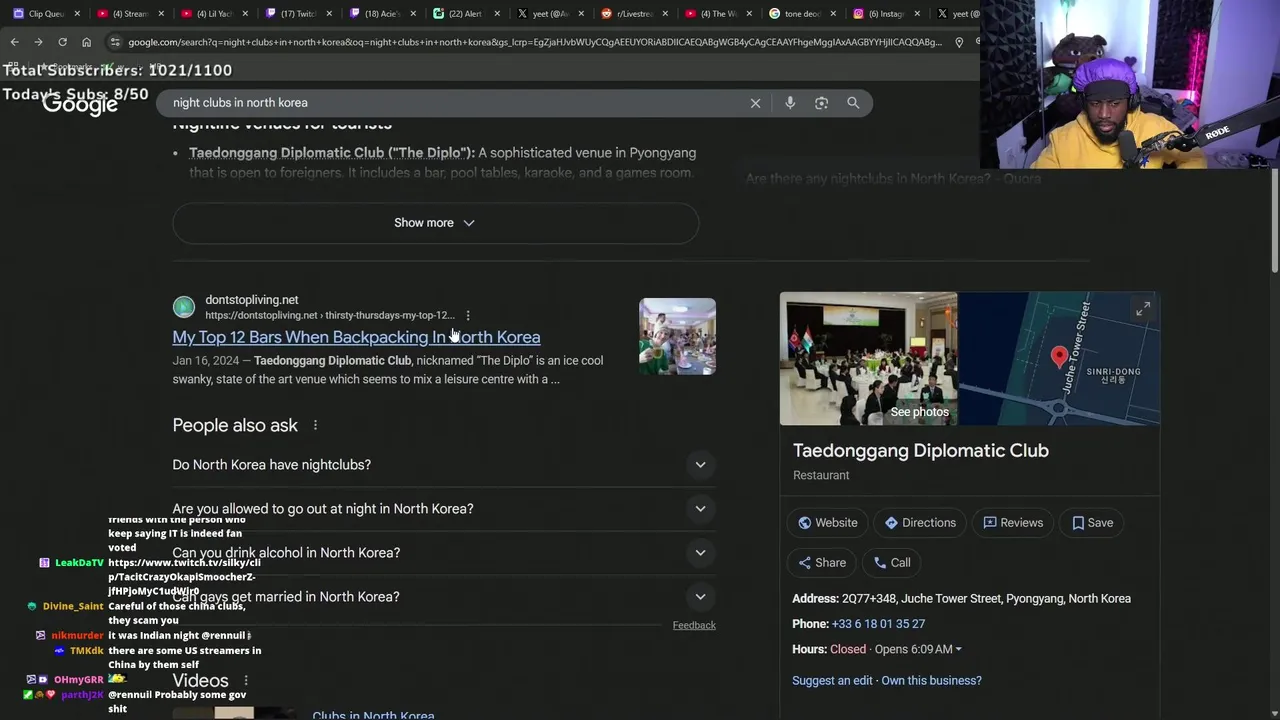Submit search with the magnifier icon
Image resolution: width=1280 pixels, height=720 pixels.
click(x=853, y=103)
